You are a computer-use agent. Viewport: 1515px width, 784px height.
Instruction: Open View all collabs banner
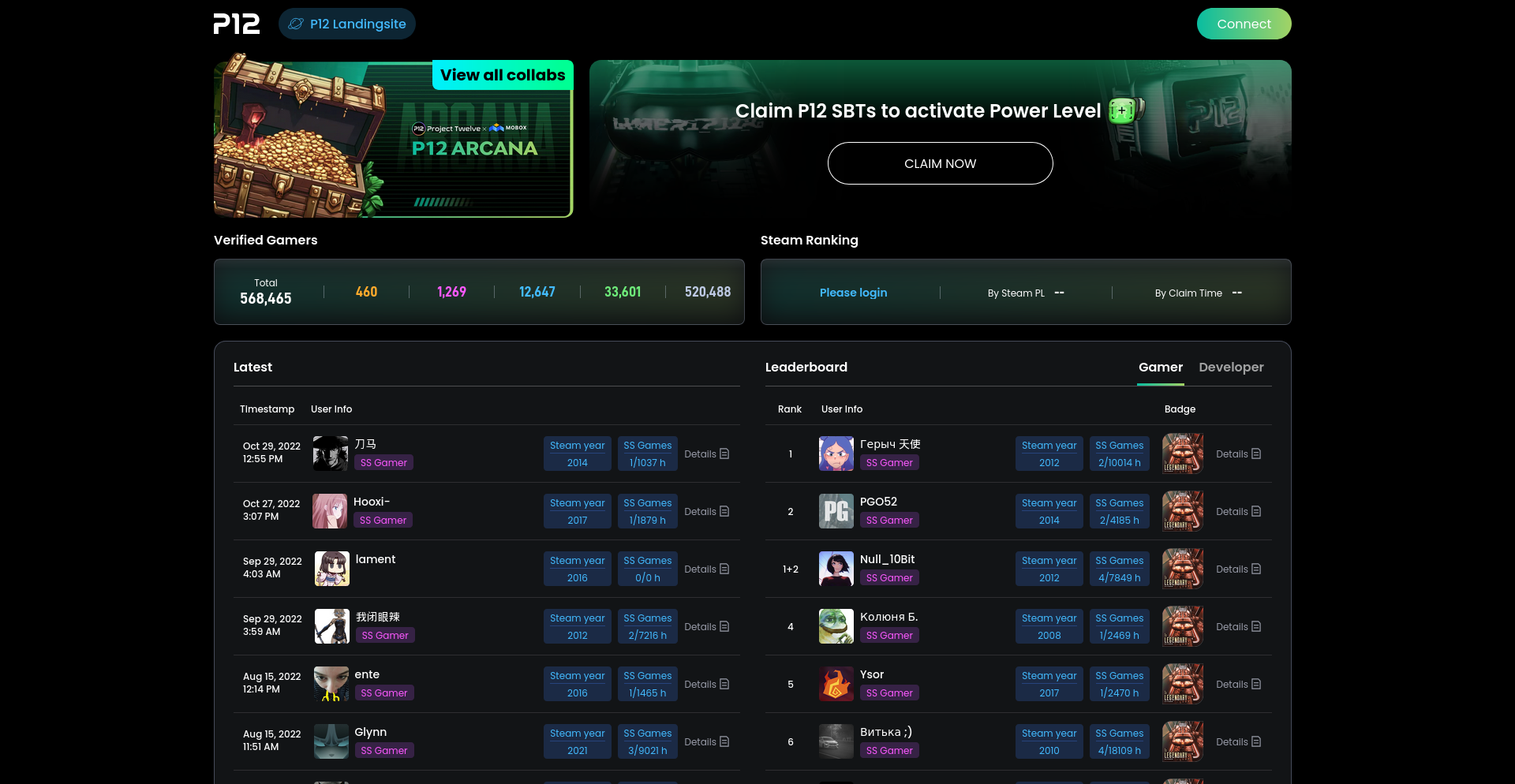point(503,75)
